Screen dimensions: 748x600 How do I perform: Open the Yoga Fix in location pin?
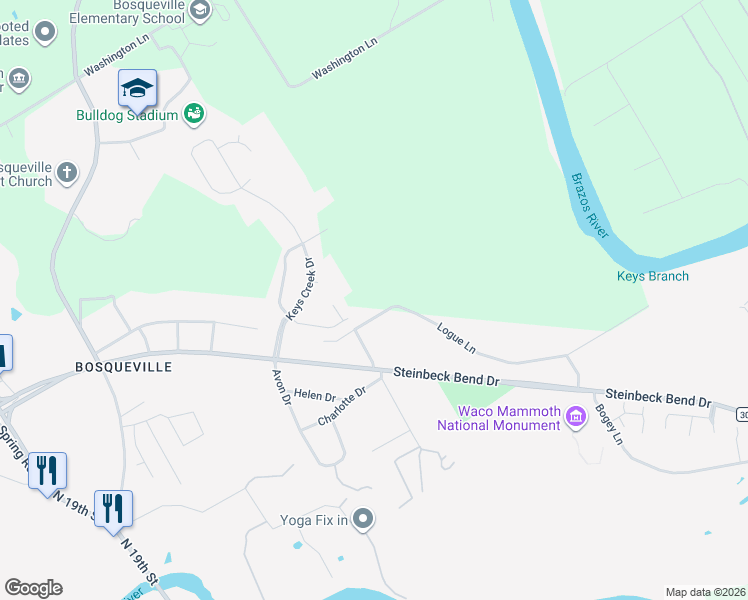click(363, 519)
